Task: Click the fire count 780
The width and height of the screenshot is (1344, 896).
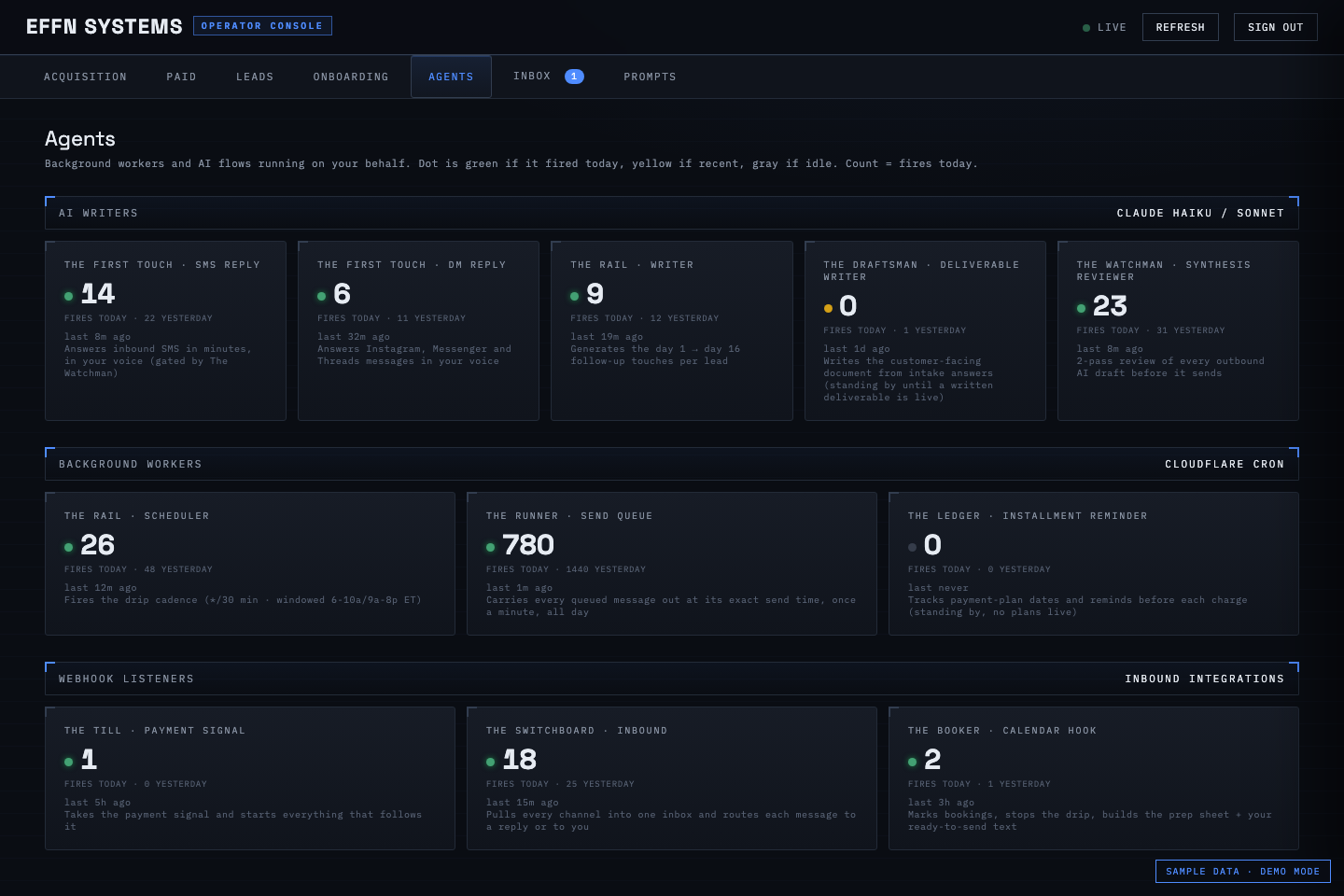Action: click(x=528, y=545)
